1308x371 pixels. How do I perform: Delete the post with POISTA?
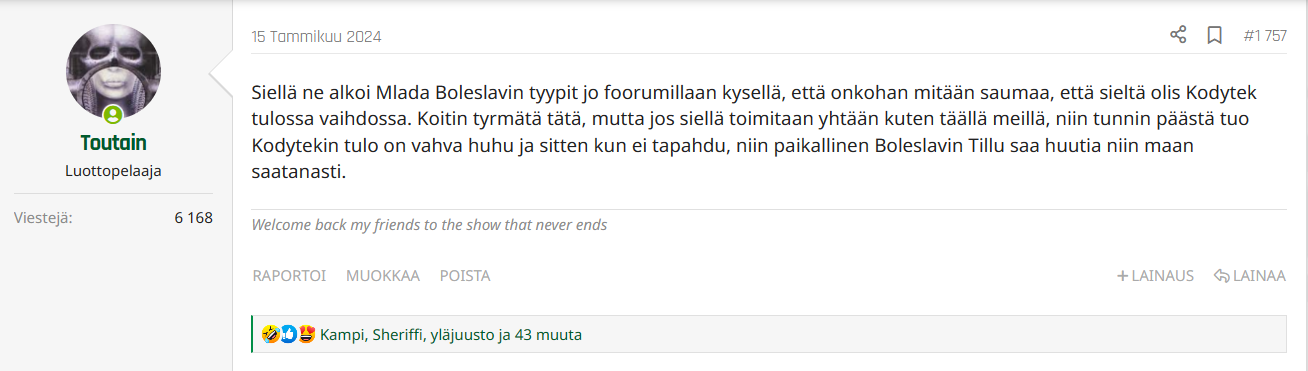click(x=465, y=276)
